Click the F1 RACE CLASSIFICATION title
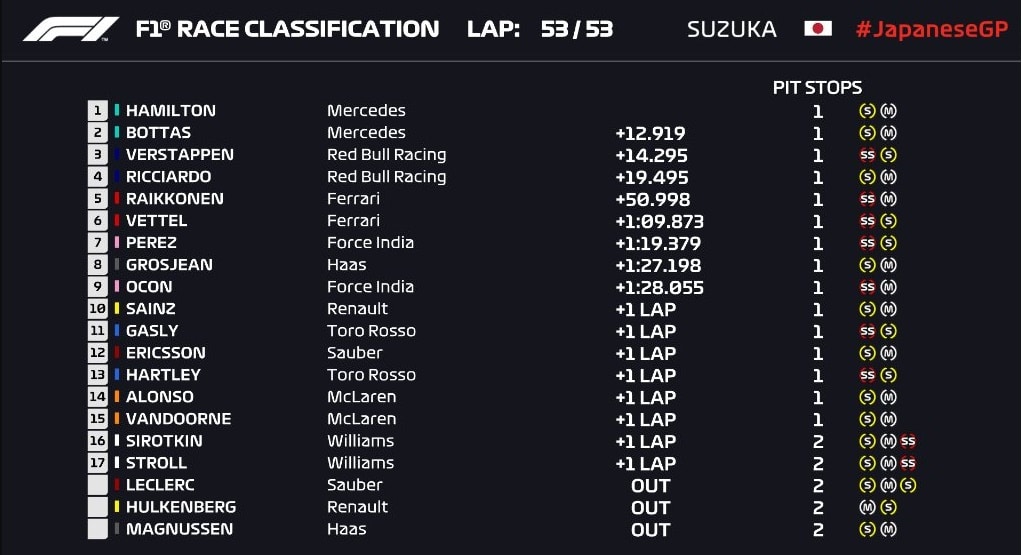 pyautogui.click(x=287, y=29)
